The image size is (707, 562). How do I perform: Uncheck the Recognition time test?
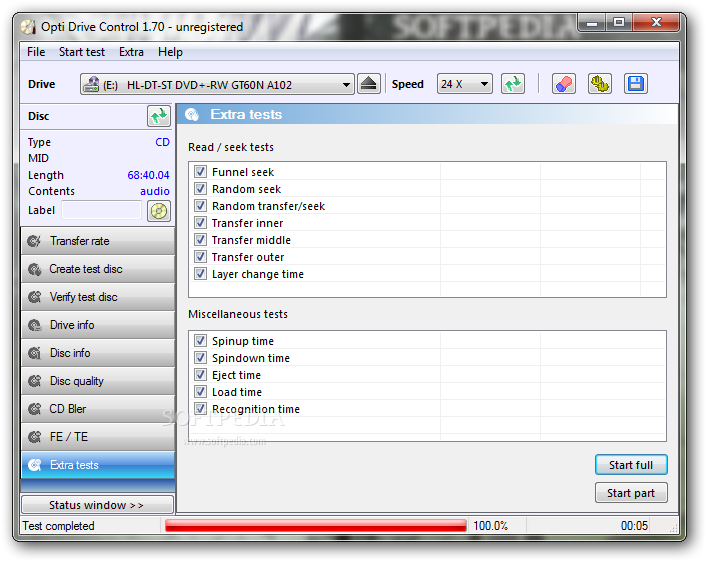pyautogui.click(x=200, y=409)
